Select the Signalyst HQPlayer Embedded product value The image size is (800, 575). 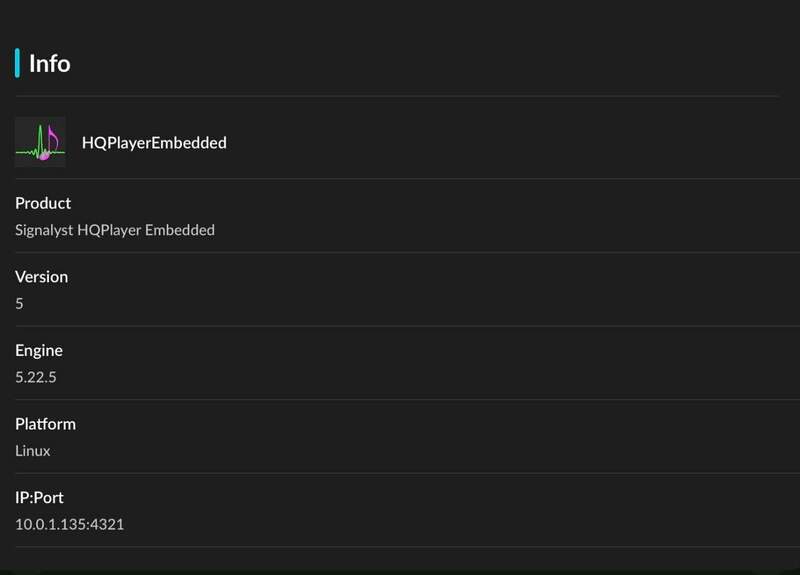click(x=115, y=230)
